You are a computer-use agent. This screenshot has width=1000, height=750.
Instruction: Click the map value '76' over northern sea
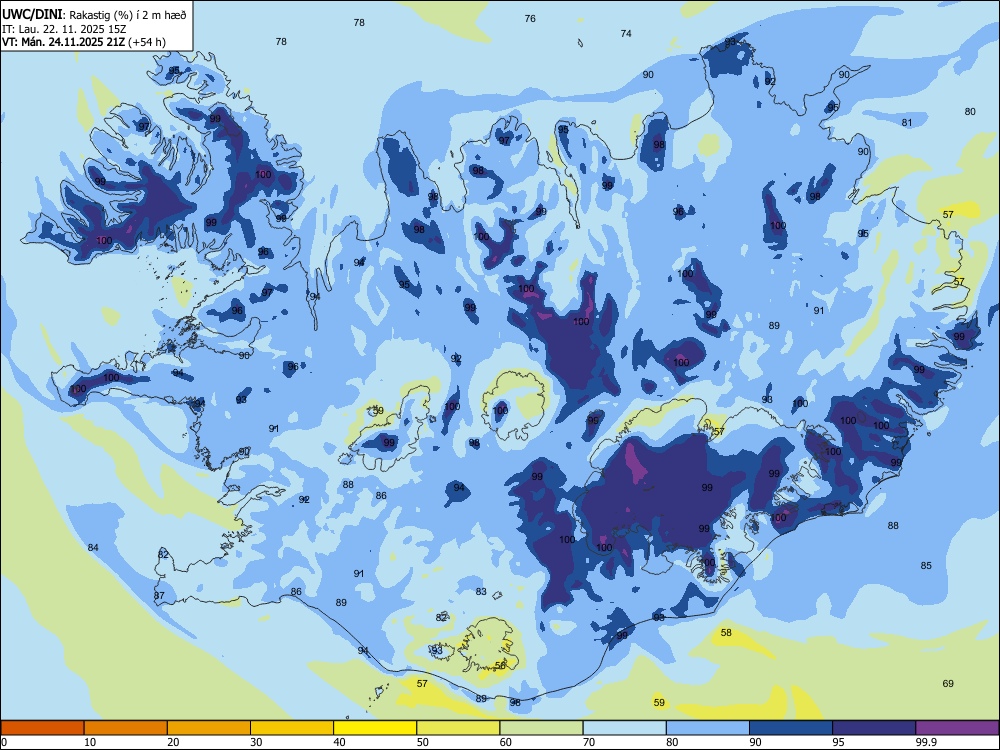click(530, 18)
